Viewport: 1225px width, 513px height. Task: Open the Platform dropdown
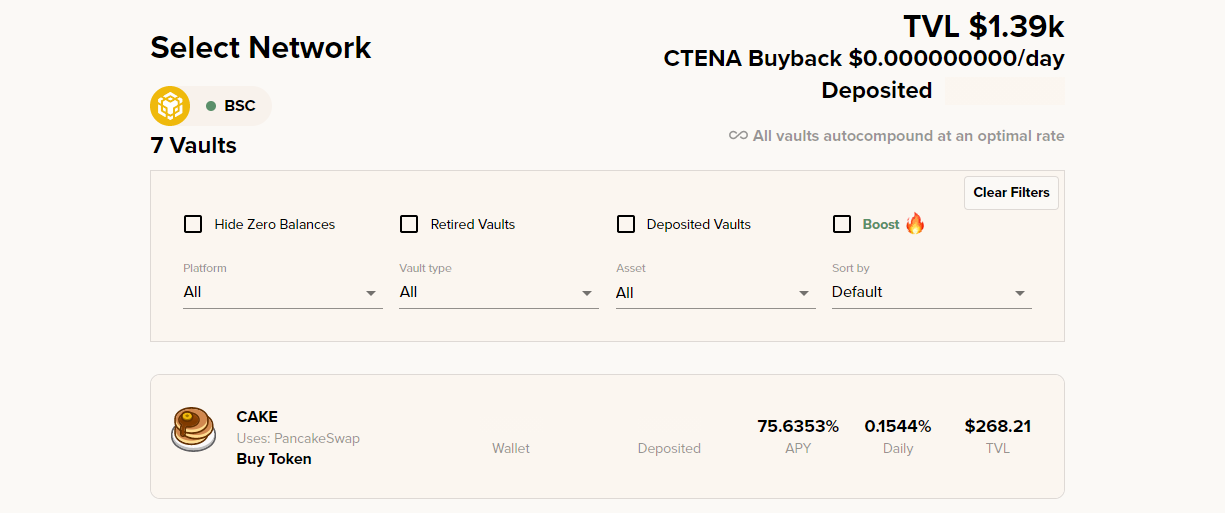pyautogui.click(x=283, y=293)
